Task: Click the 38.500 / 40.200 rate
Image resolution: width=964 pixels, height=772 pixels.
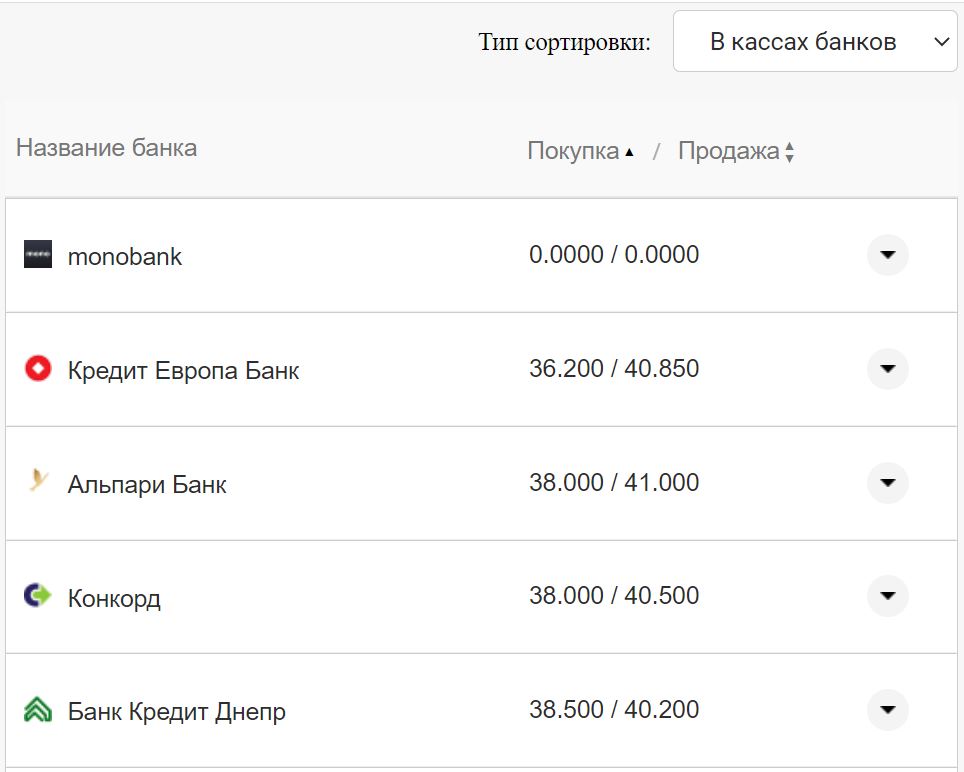Action: click(614, 710)
